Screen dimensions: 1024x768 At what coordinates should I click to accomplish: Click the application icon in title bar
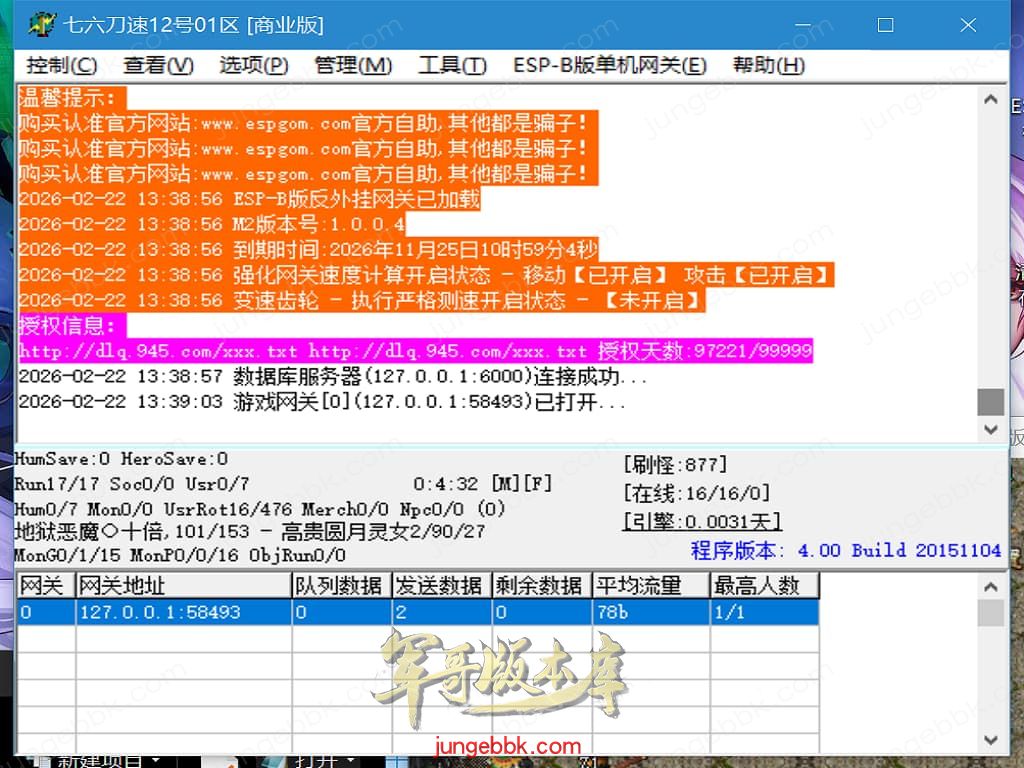click(41, 25)
